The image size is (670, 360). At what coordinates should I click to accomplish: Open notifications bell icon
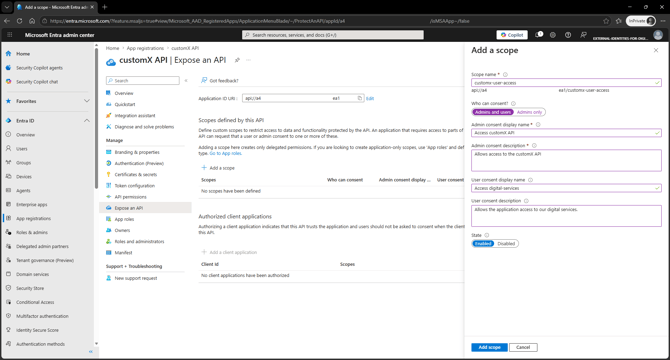[x=539, y=35]
